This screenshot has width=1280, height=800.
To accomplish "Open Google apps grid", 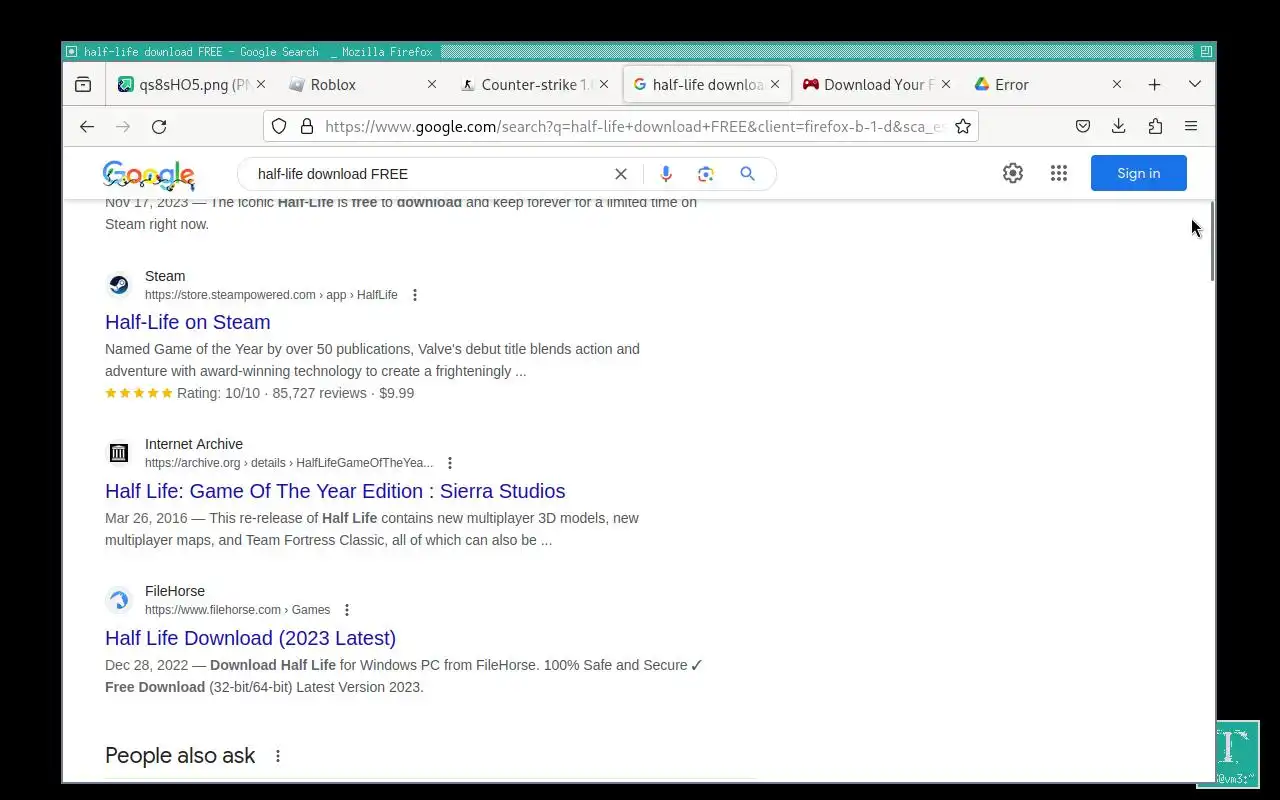I will (1059, 173).
